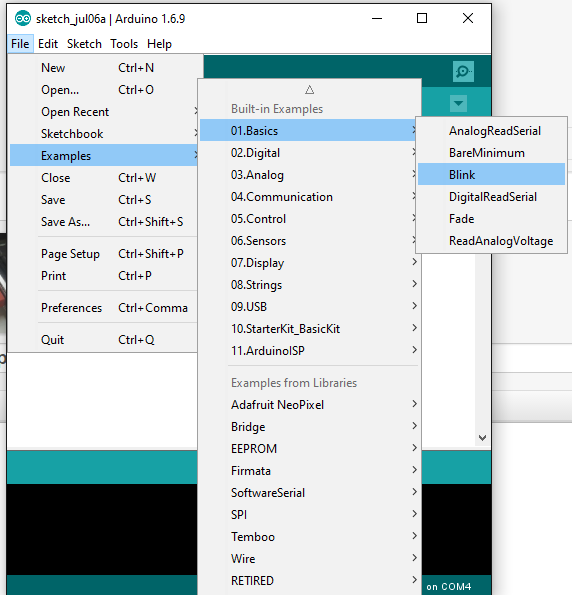
Task: Close the Arduino window
Action: (468, 18)
